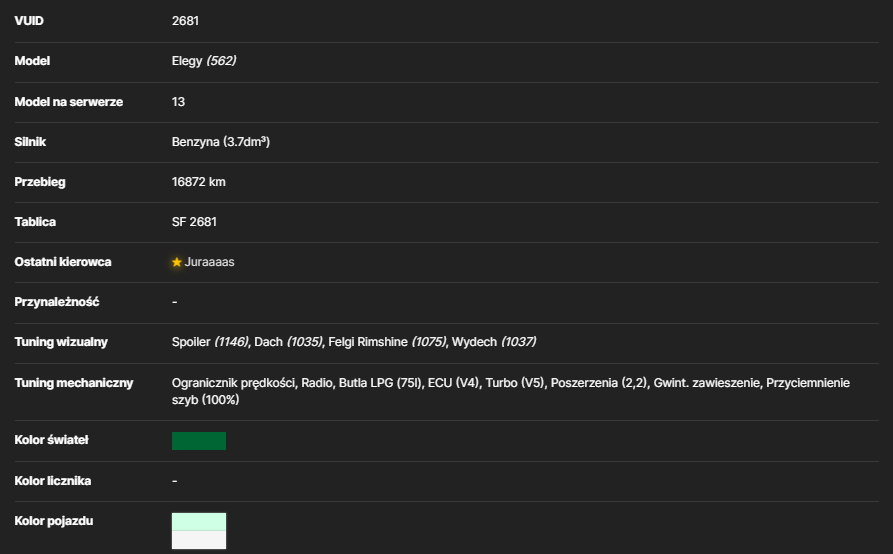
Task: Click the Kolor licznika label
Action: pyautogui.click(x=53, y=481)
